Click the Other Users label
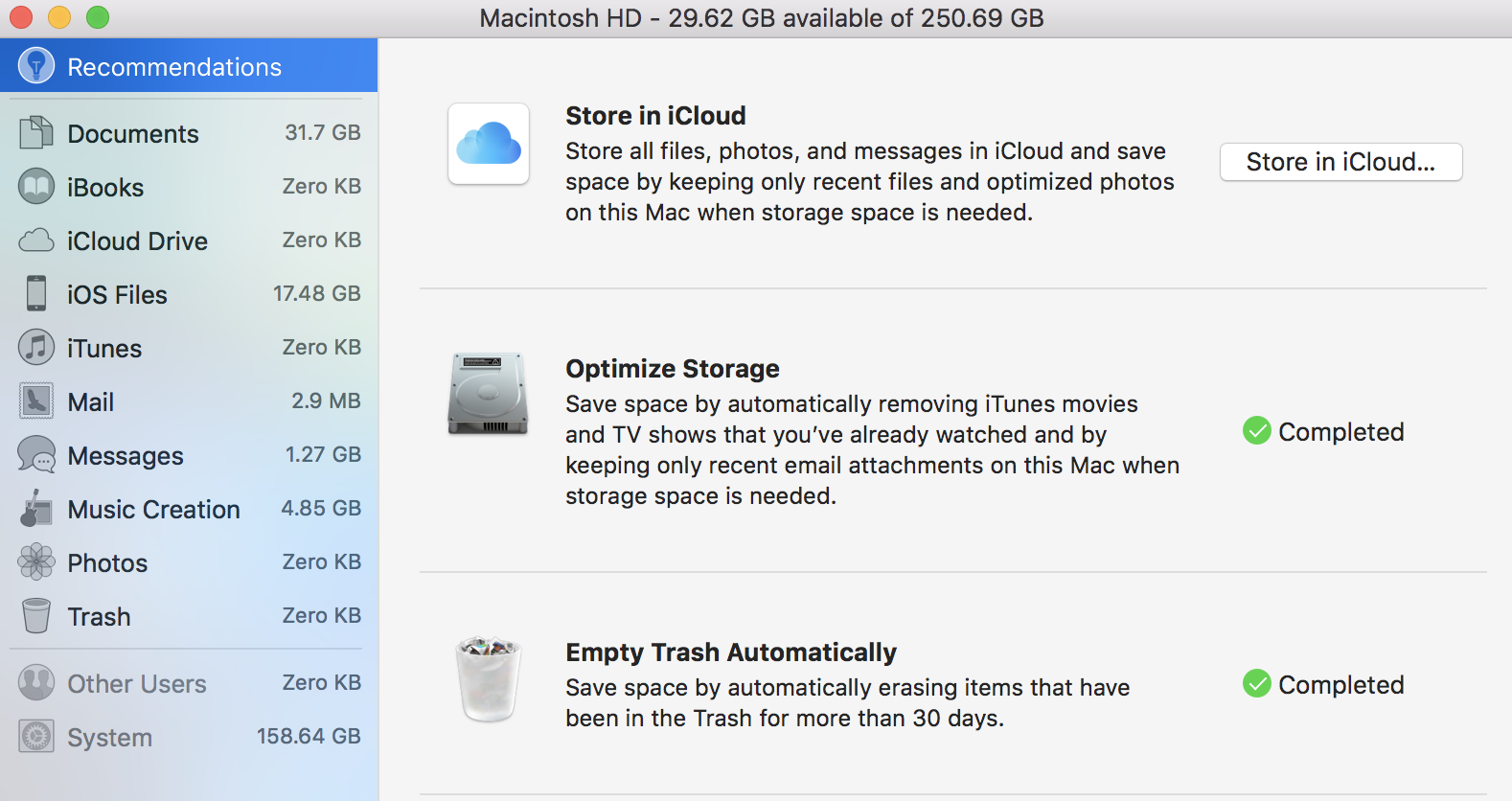Viewport: 1512px width, 801px height. click(x=137, y=684)
